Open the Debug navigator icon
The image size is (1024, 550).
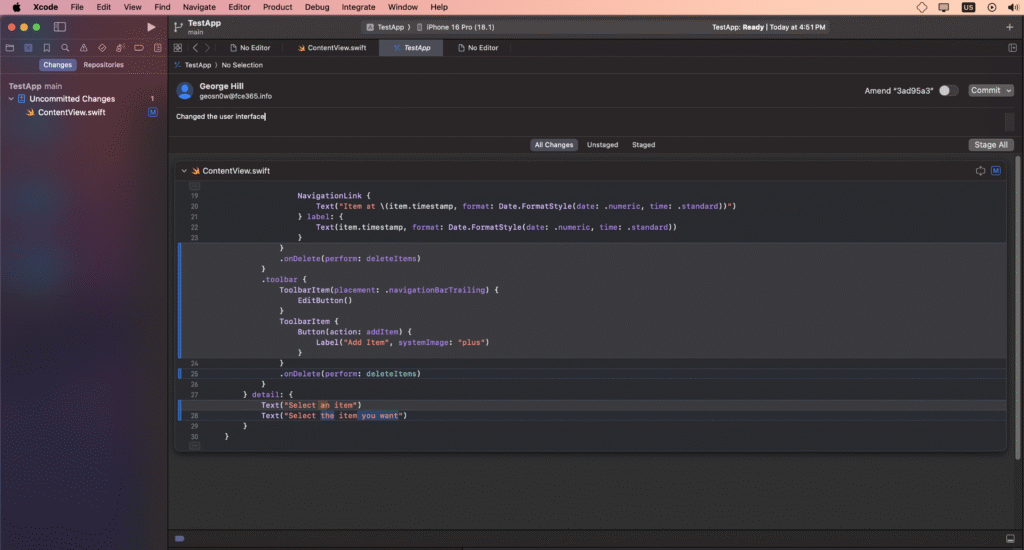click(x=120, y=48)
